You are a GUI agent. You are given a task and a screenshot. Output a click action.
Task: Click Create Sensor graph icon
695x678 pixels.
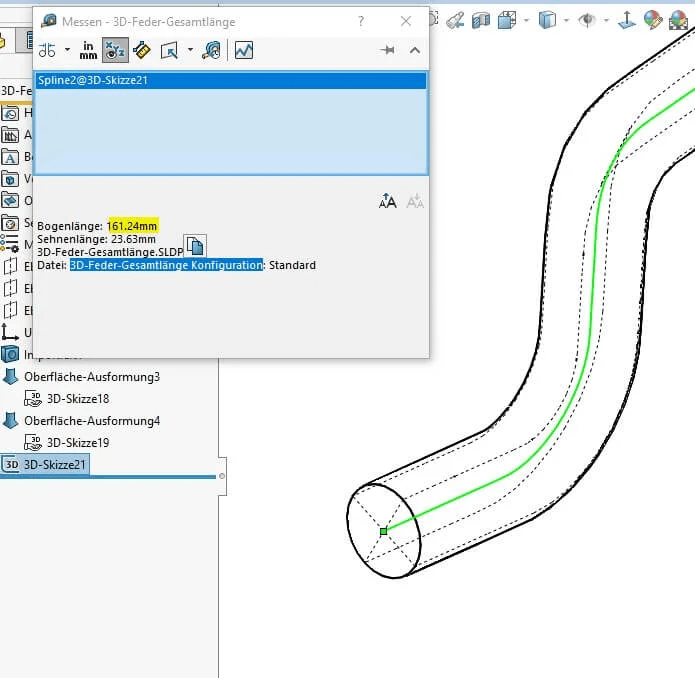point(244,50)
